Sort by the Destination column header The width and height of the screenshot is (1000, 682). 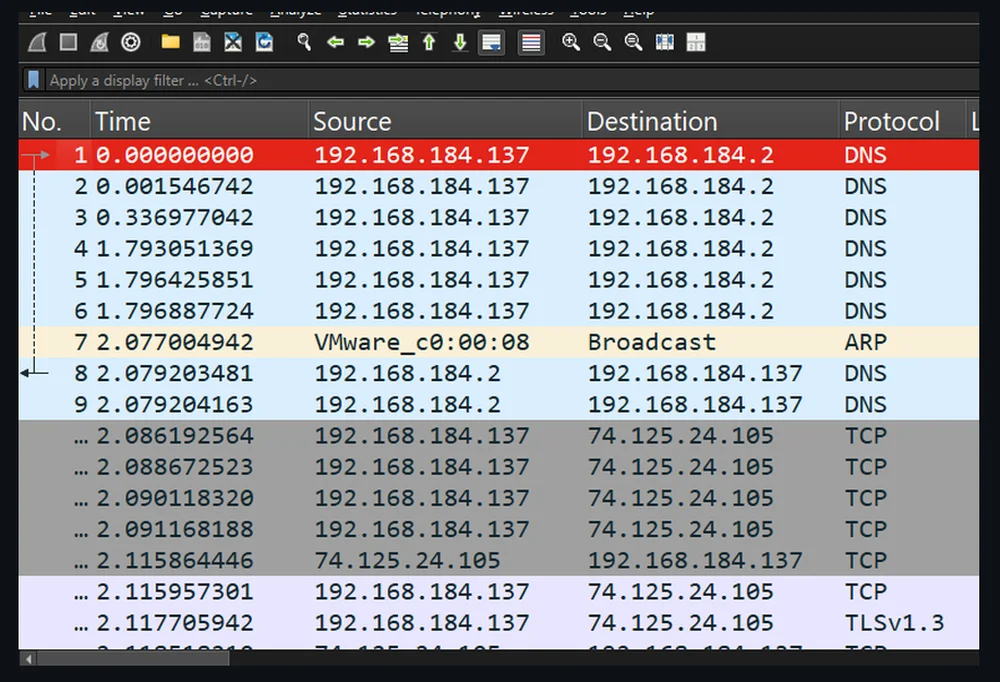[x=711, y=121]
